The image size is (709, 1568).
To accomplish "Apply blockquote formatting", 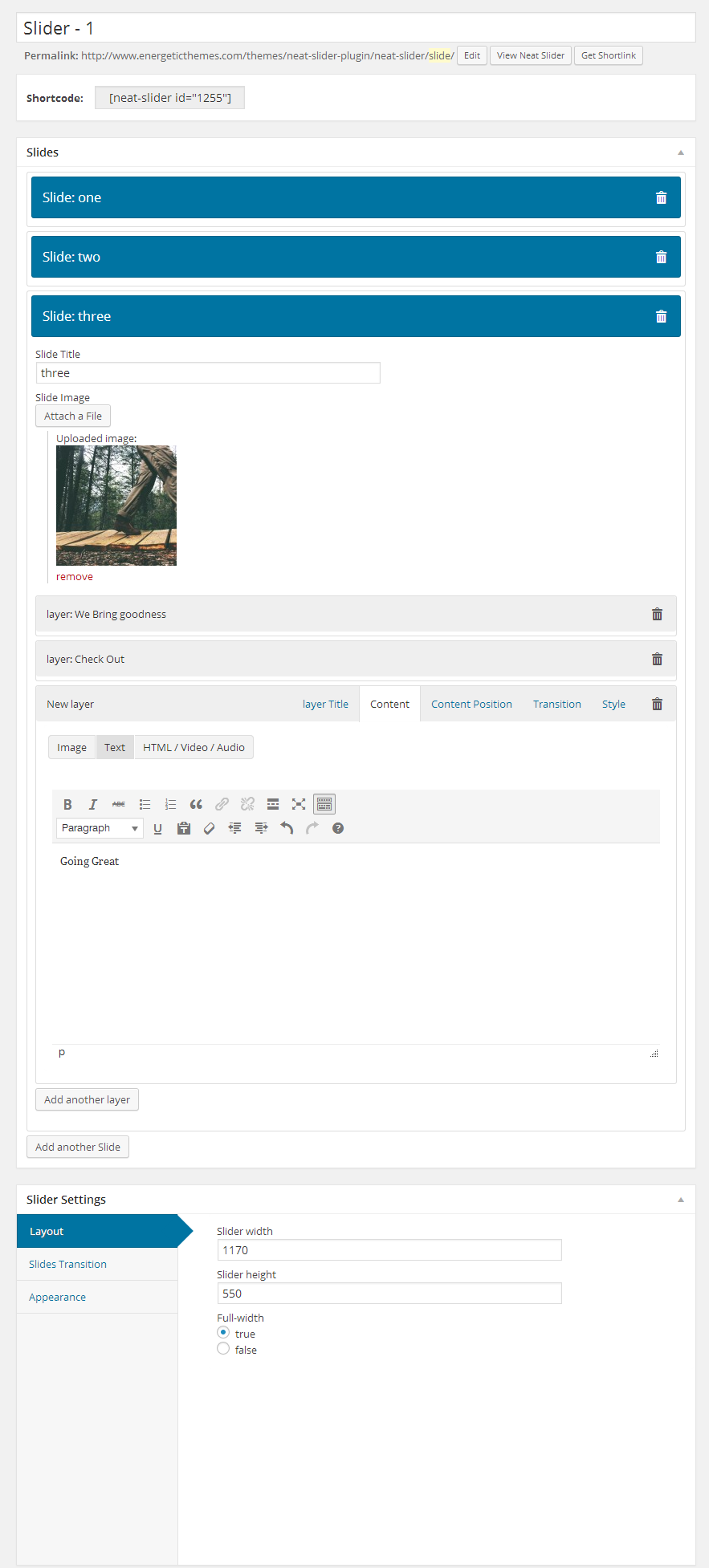I will (x=196, y=804).
